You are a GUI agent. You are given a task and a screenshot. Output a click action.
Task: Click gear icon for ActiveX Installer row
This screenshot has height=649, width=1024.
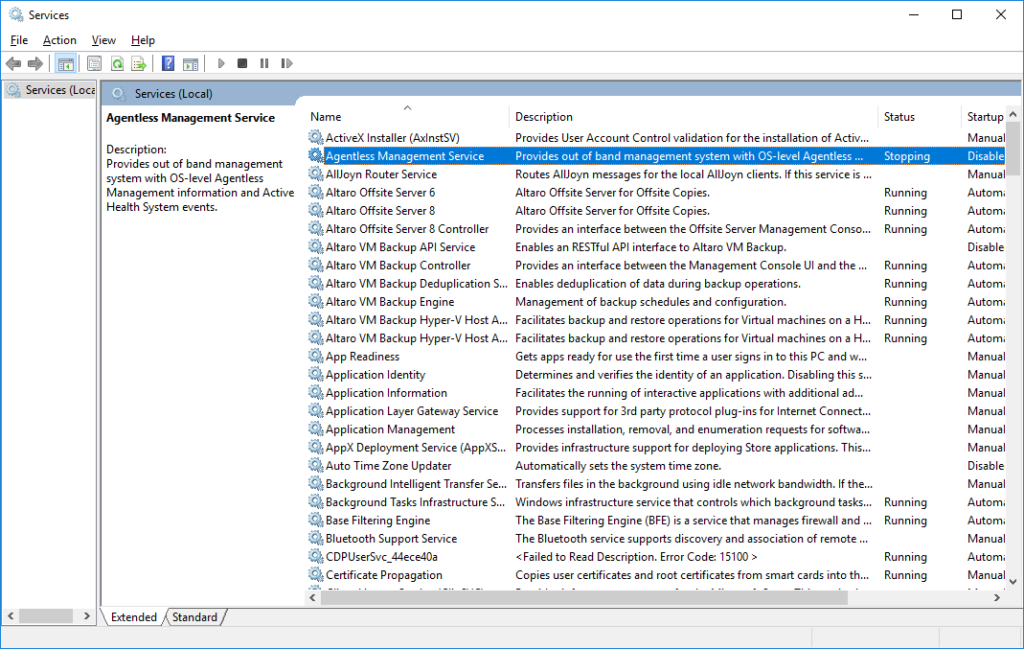point(315,137)
